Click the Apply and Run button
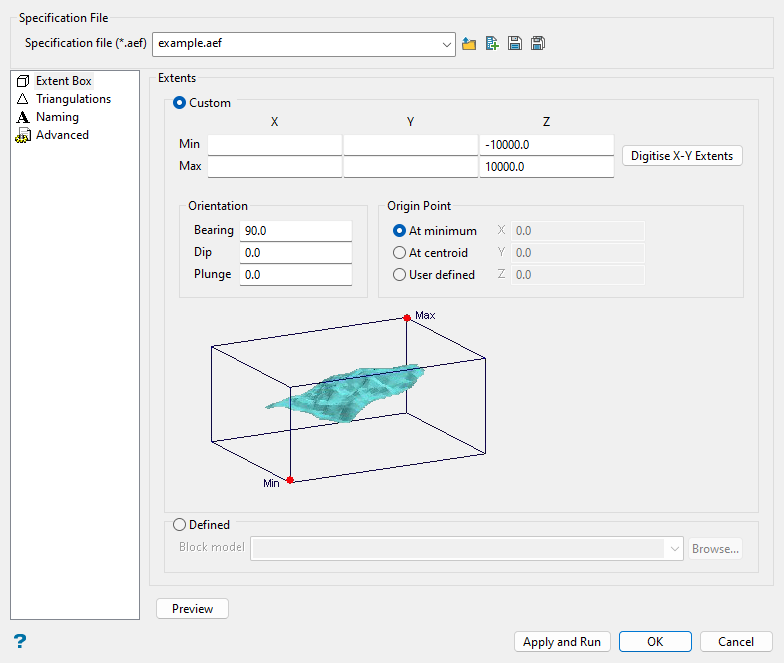The width and height of the screenshot is (784, 663). click(562, 642)
